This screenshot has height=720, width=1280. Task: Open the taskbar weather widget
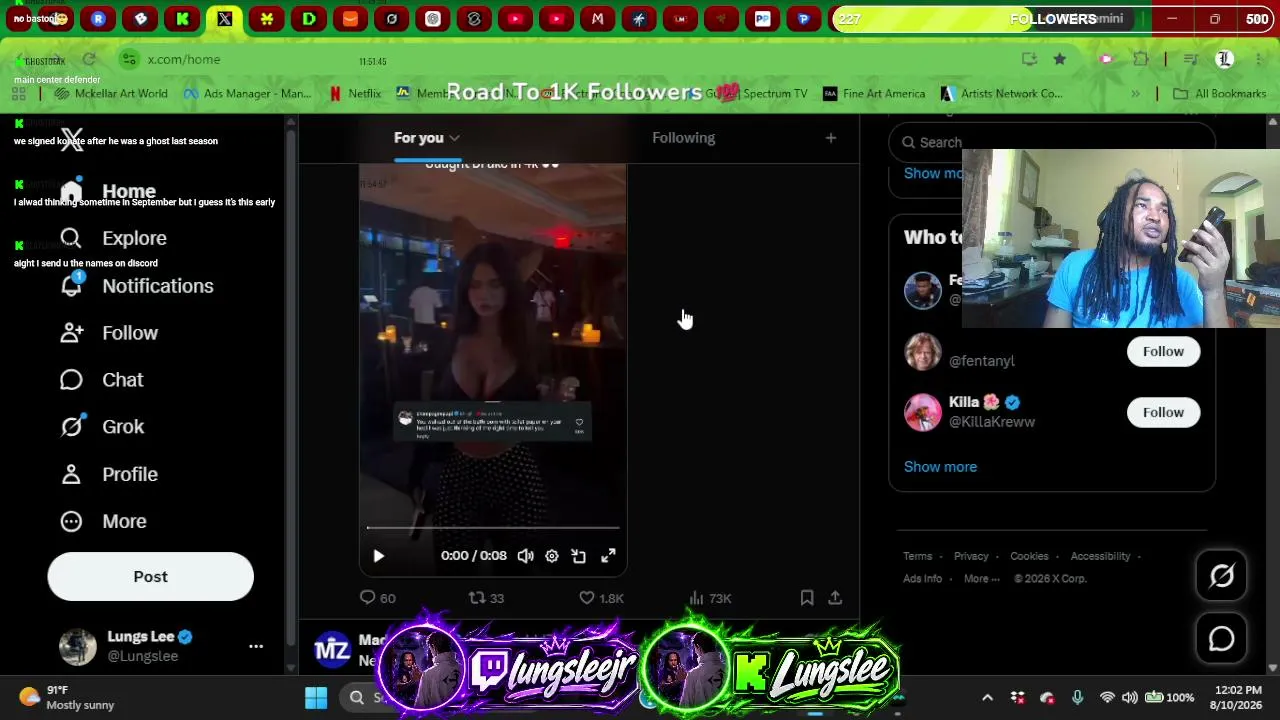pos(67,697)
